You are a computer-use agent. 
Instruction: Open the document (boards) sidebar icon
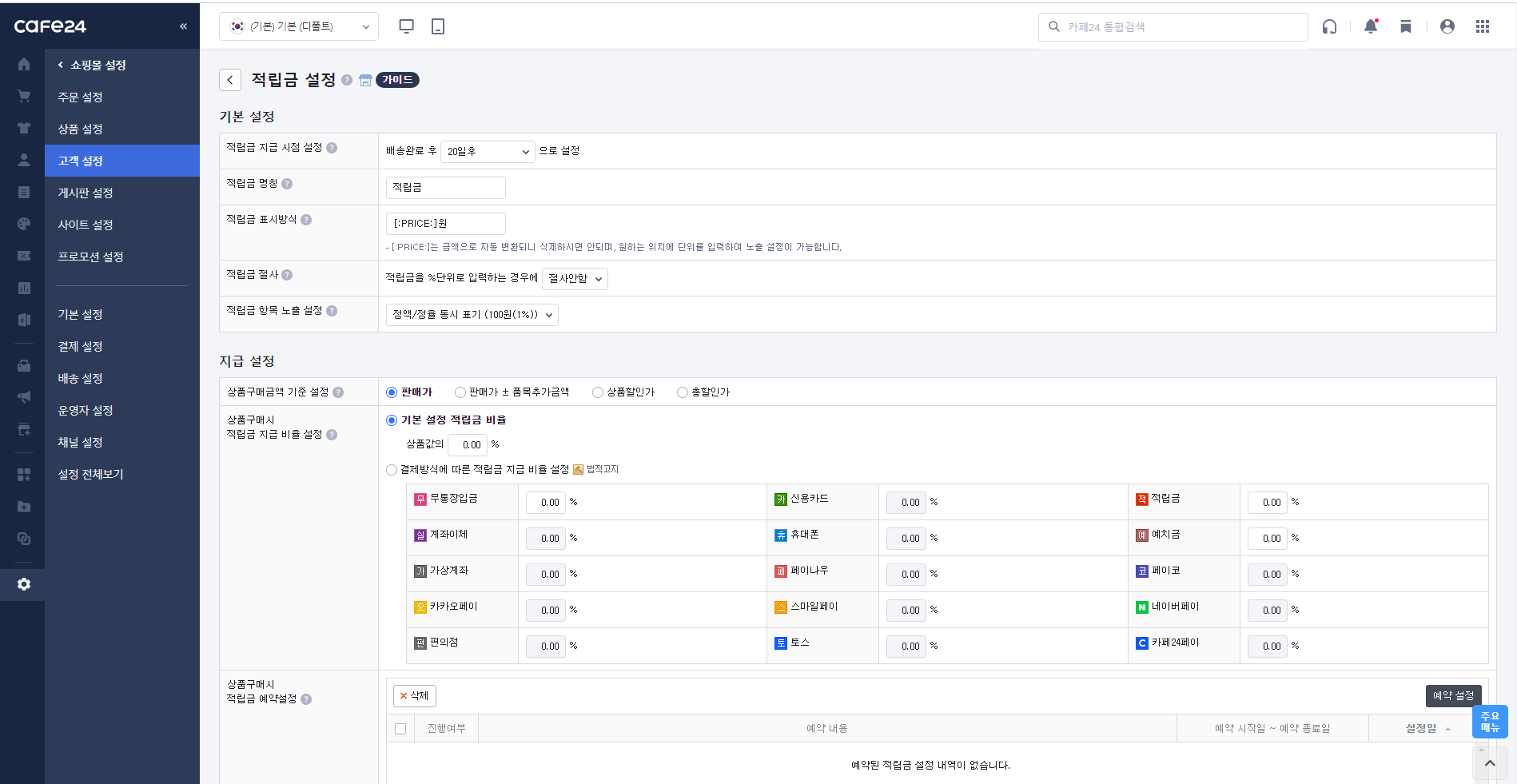pyautogui.click(x=24, y=192)
